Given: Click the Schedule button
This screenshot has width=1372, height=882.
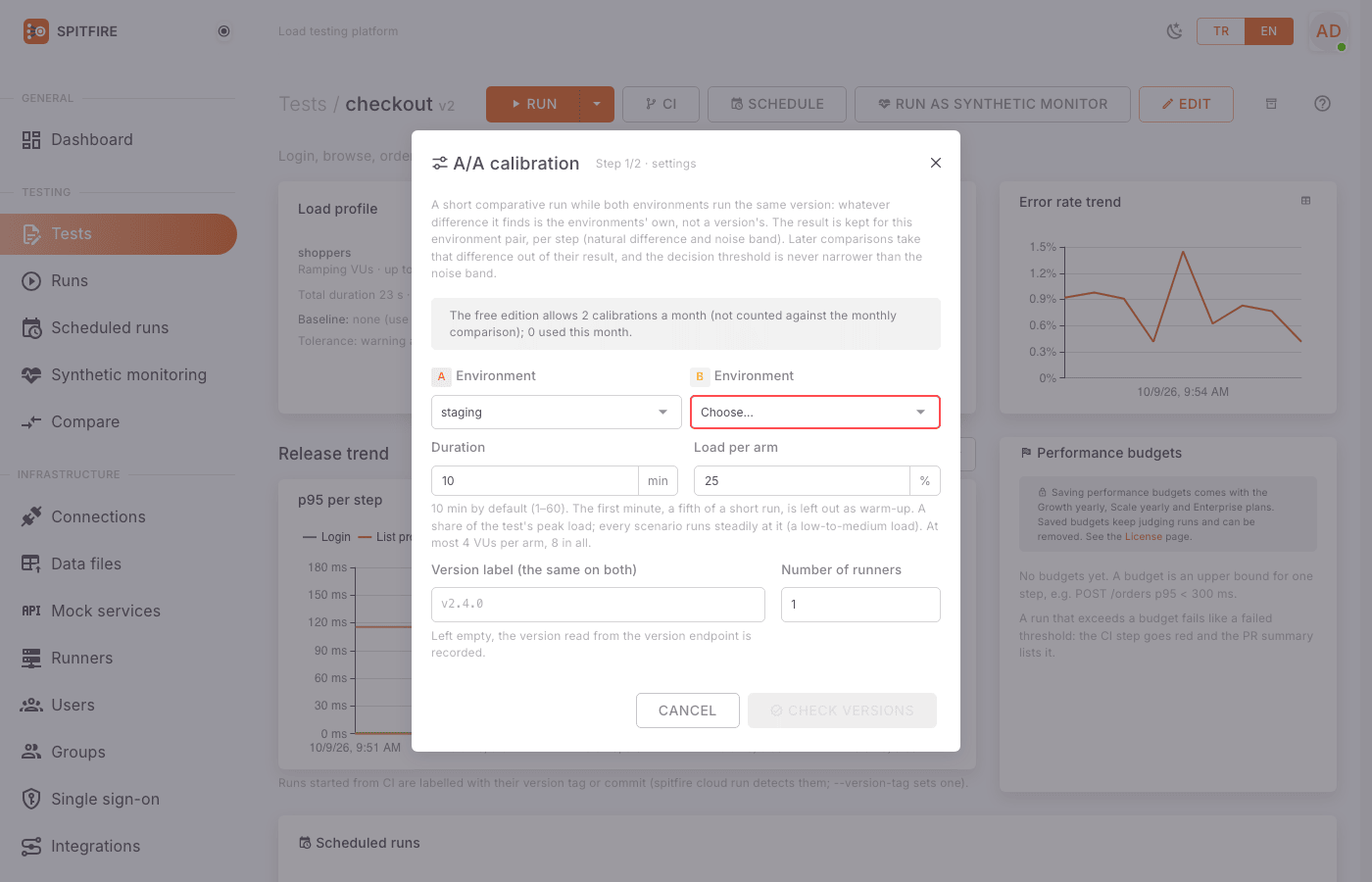Looking at the screenshot, I should coord(777,104).
